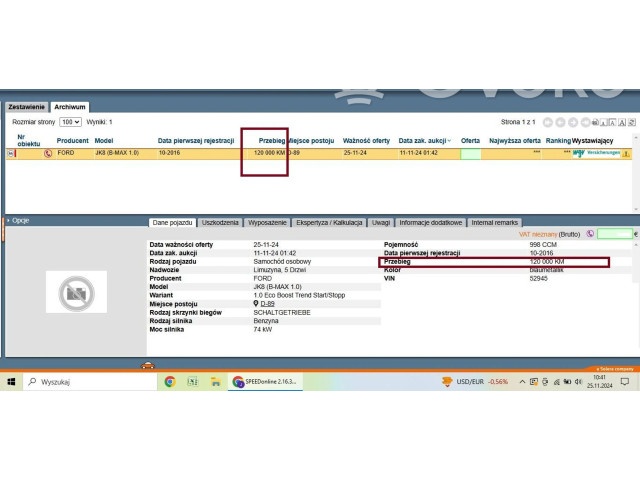Open the page size dropdown

click(70, 122)
